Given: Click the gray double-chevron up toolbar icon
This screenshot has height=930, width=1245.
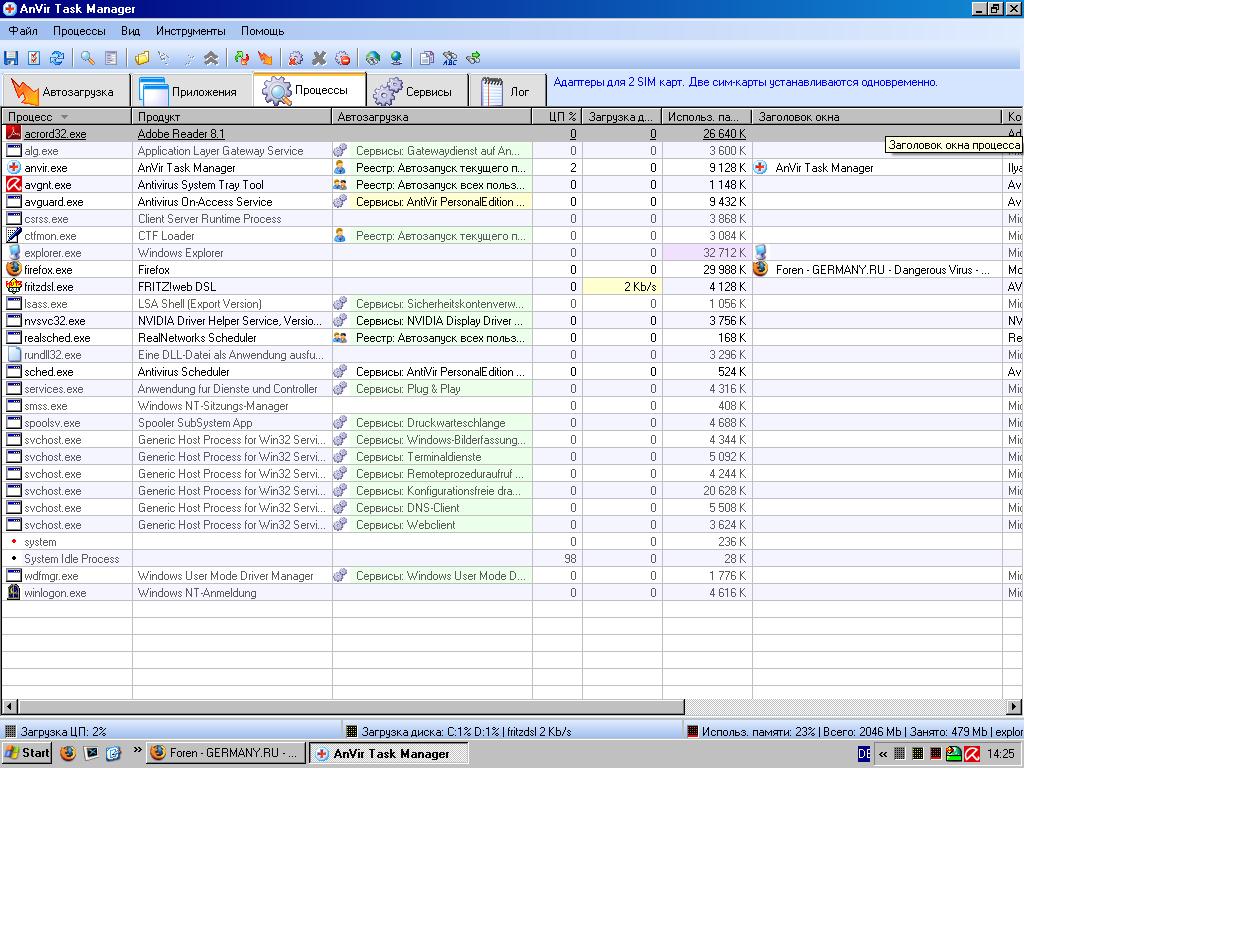Looking at the screenshot, I should coord(211,58).
